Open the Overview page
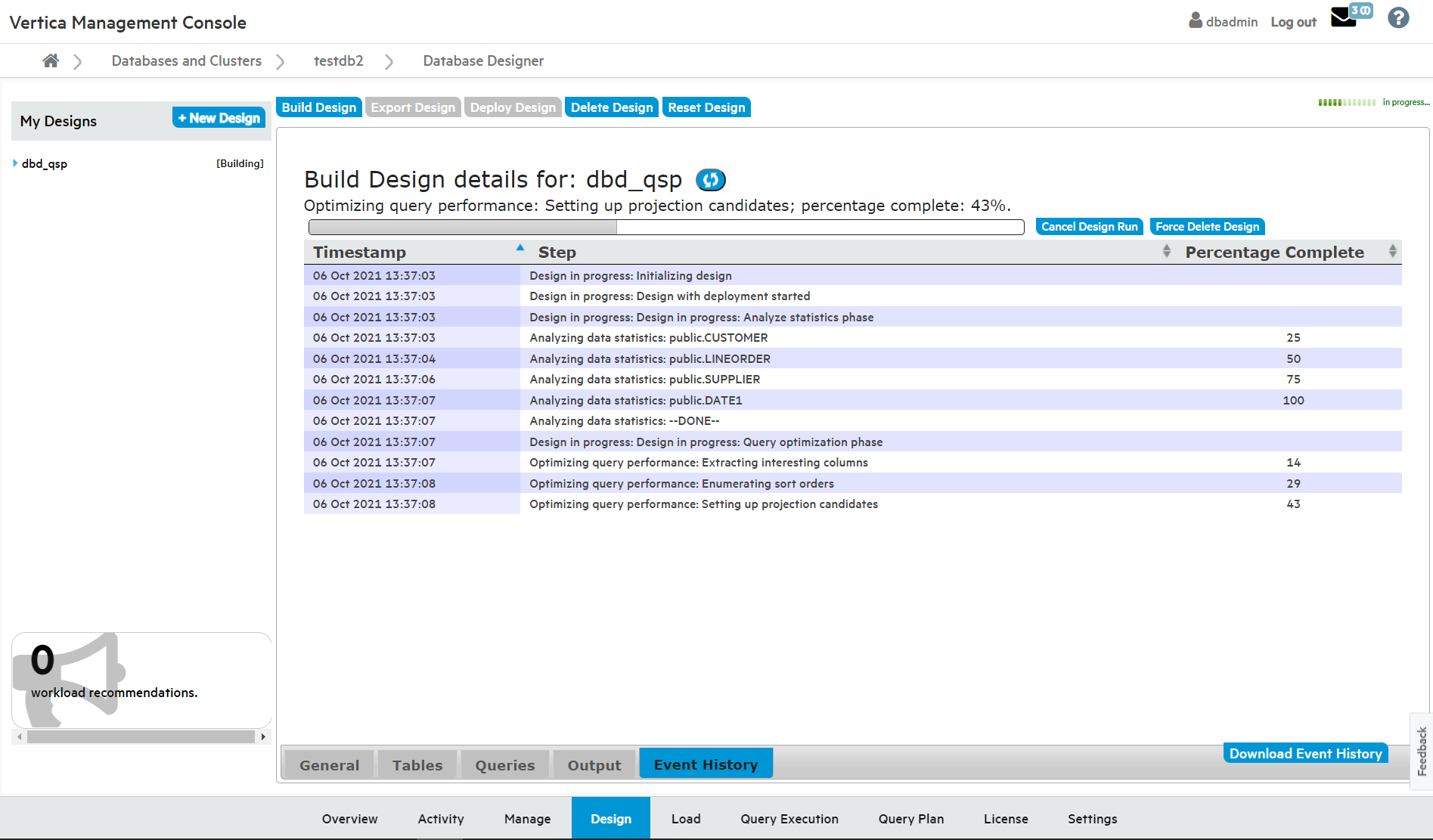 pos(349,819)
